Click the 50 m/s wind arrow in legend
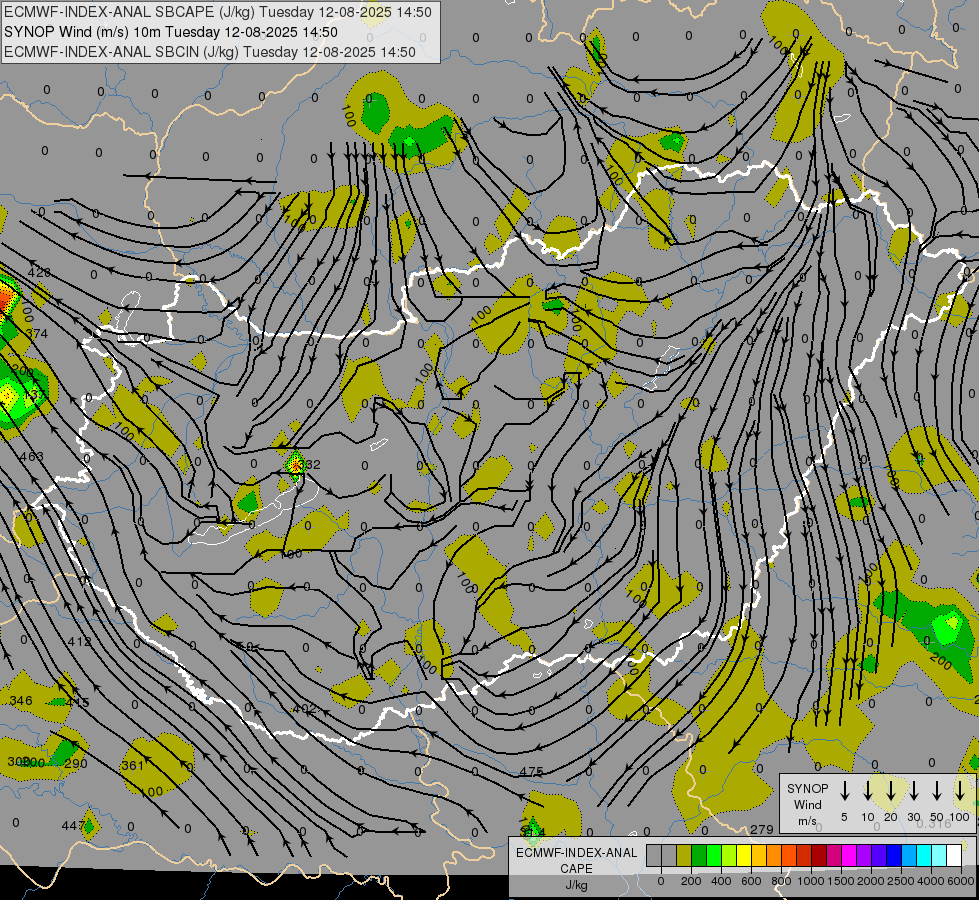 [937, 791]
